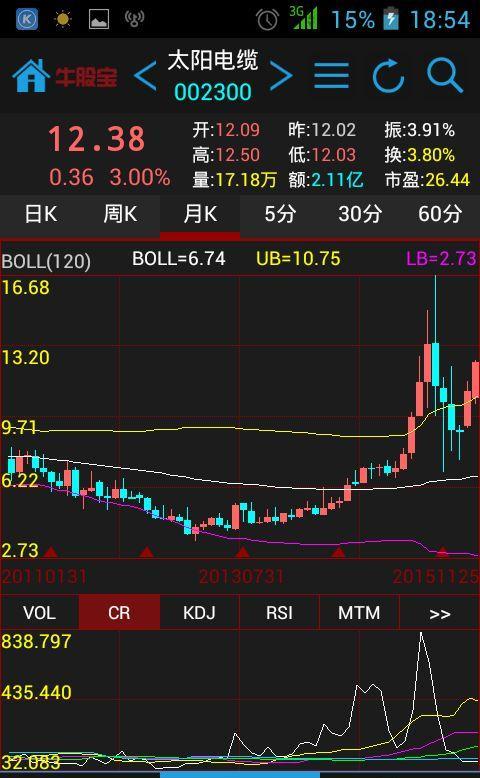Tap the 3G signal strength icon
The image size is (480, 778).
click(x=303, y=18)
